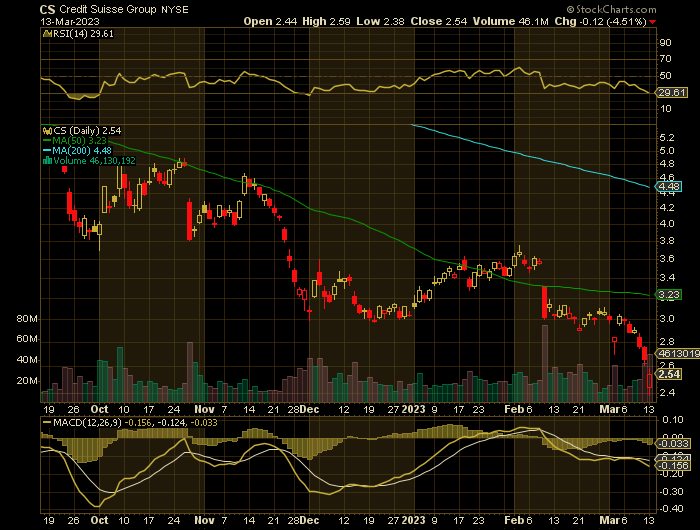Click Nov on date axis below MACD panel
The image size is (700, 530).
pos(204,520)
